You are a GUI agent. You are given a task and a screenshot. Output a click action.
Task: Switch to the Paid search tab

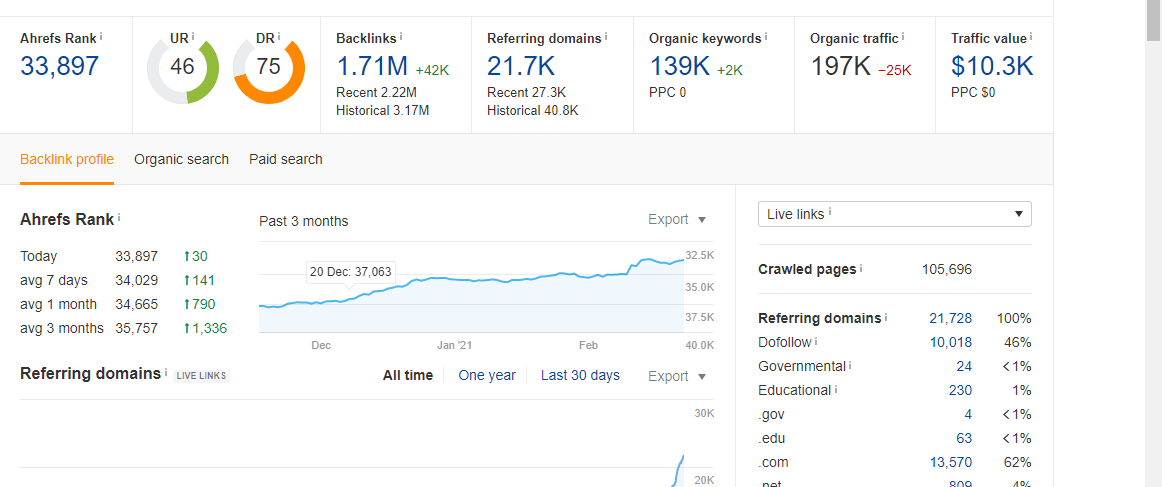click(x=286, y=159)
